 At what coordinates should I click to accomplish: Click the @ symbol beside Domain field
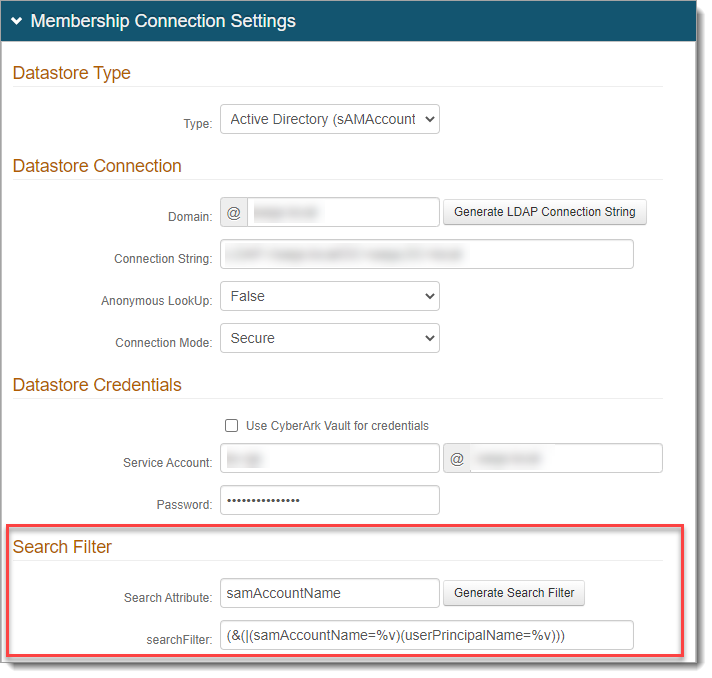click(x=234, y=213)
